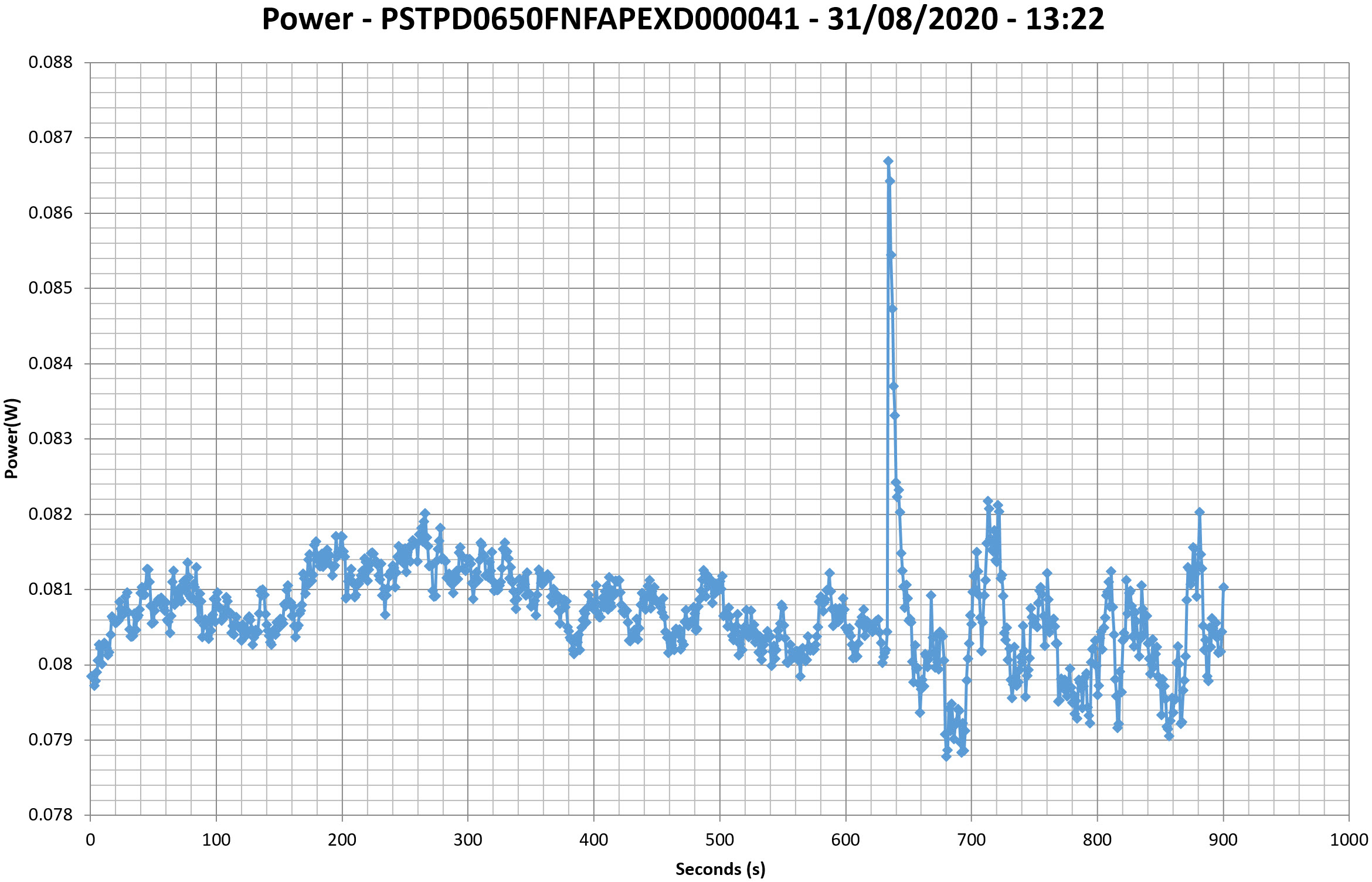Click the lowest data point near 680 seconds
This screenshot has height=882, width=1372.
pos(946,757)
